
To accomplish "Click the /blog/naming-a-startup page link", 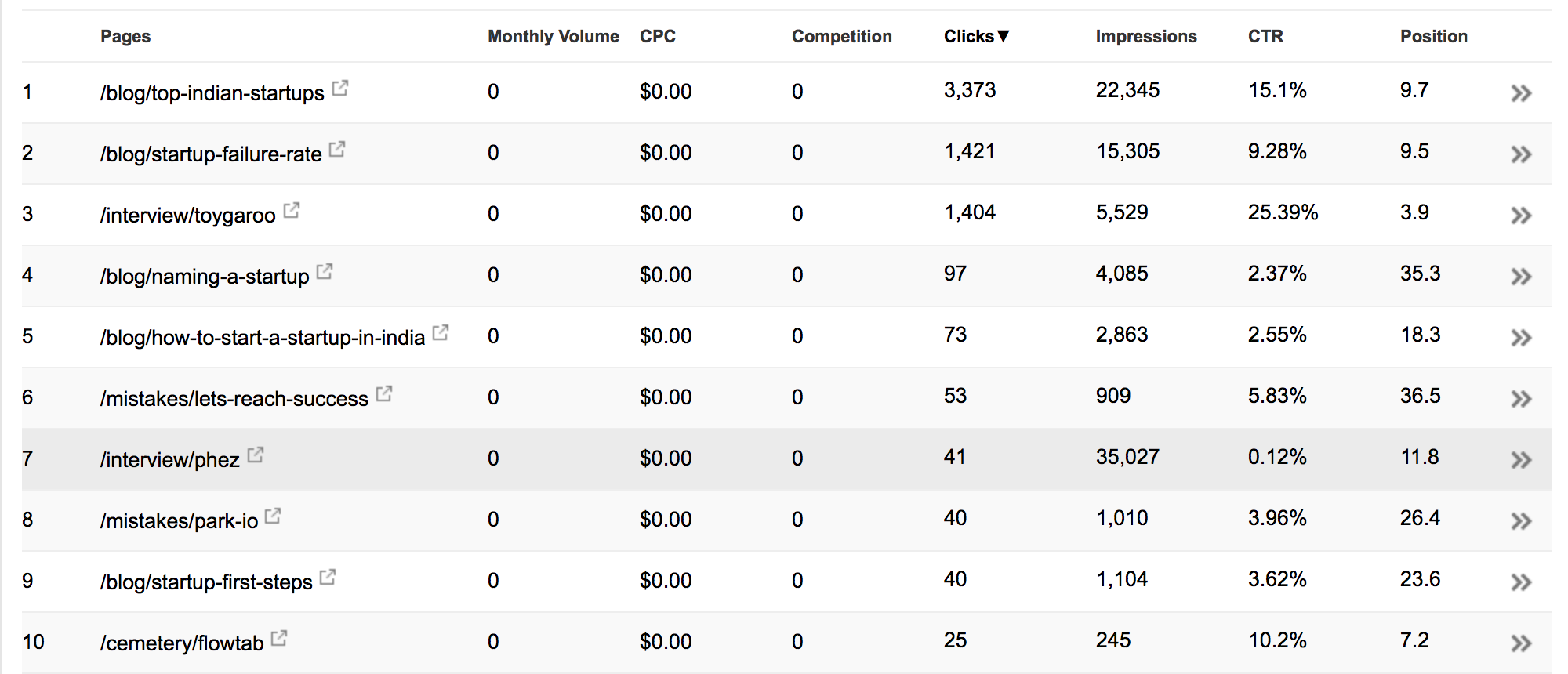I will [205, 277].
